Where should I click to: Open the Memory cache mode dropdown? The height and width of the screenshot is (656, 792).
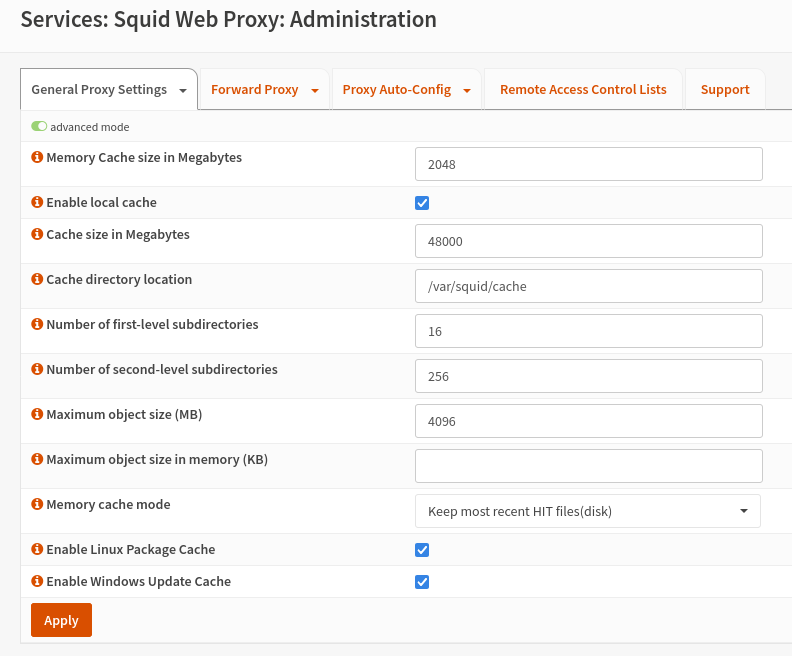[587, 511]
